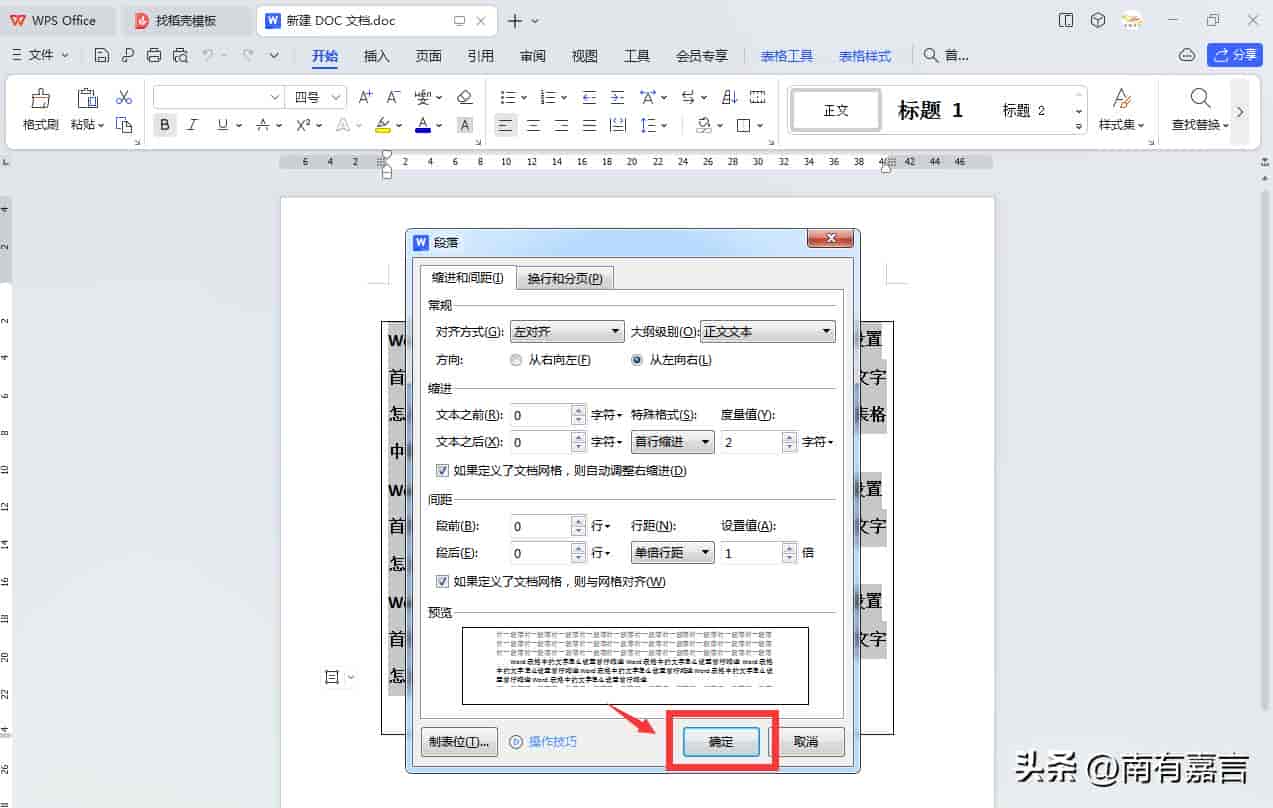This screenshot has width=1273, height=808.
Task: Click the Line Spacing icon
Action: (x=648, y=125)
